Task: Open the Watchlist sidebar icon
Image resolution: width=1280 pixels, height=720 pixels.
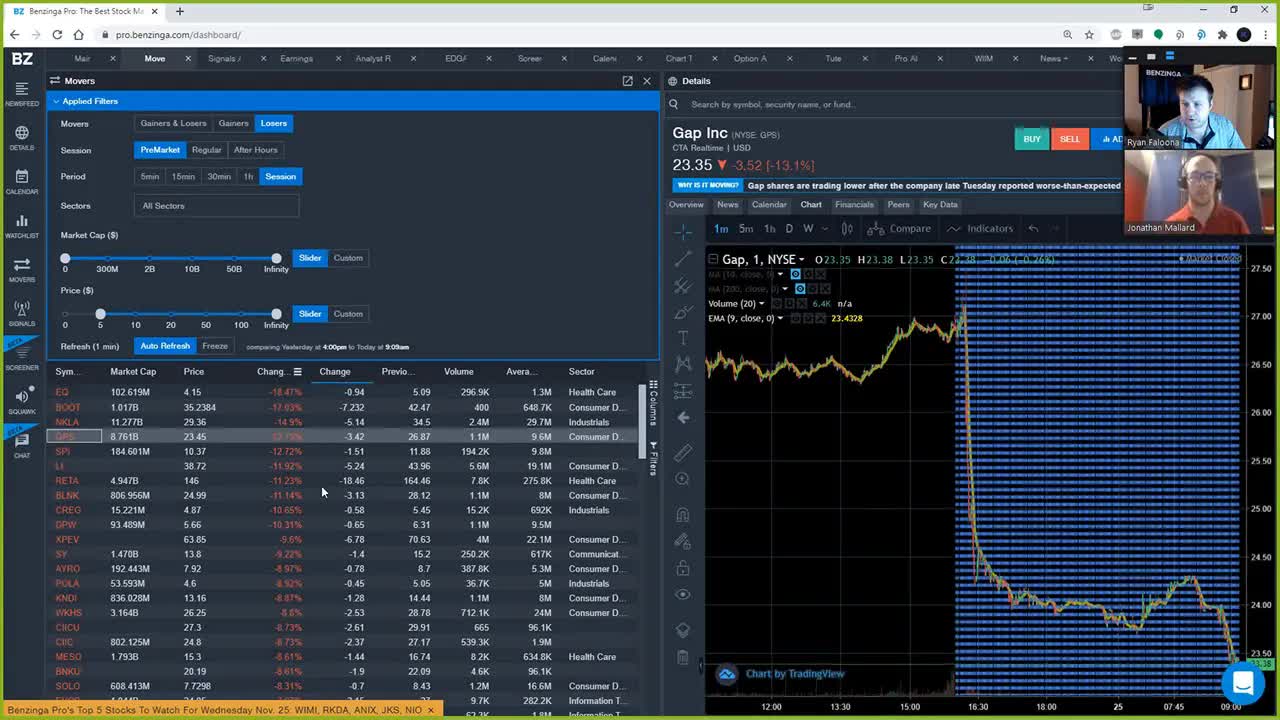Action: pyautogui.click(x=22, y=226)
